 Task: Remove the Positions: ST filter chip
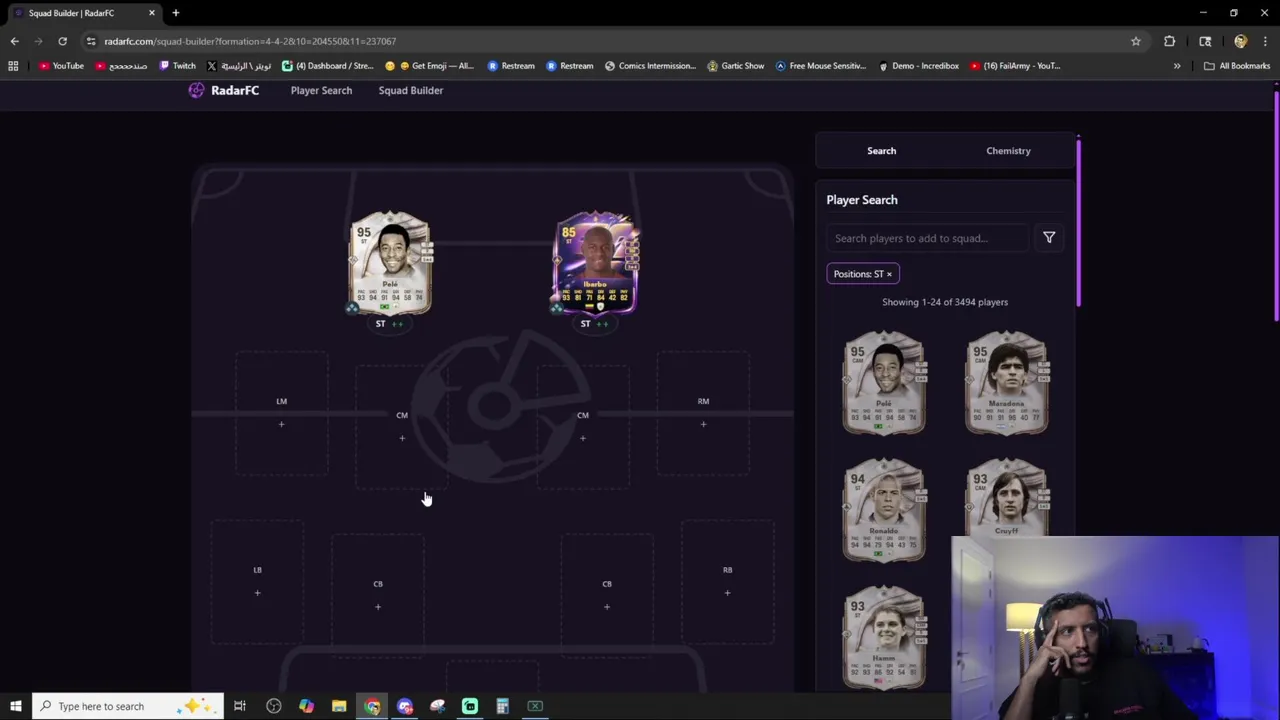click(888, 274)
